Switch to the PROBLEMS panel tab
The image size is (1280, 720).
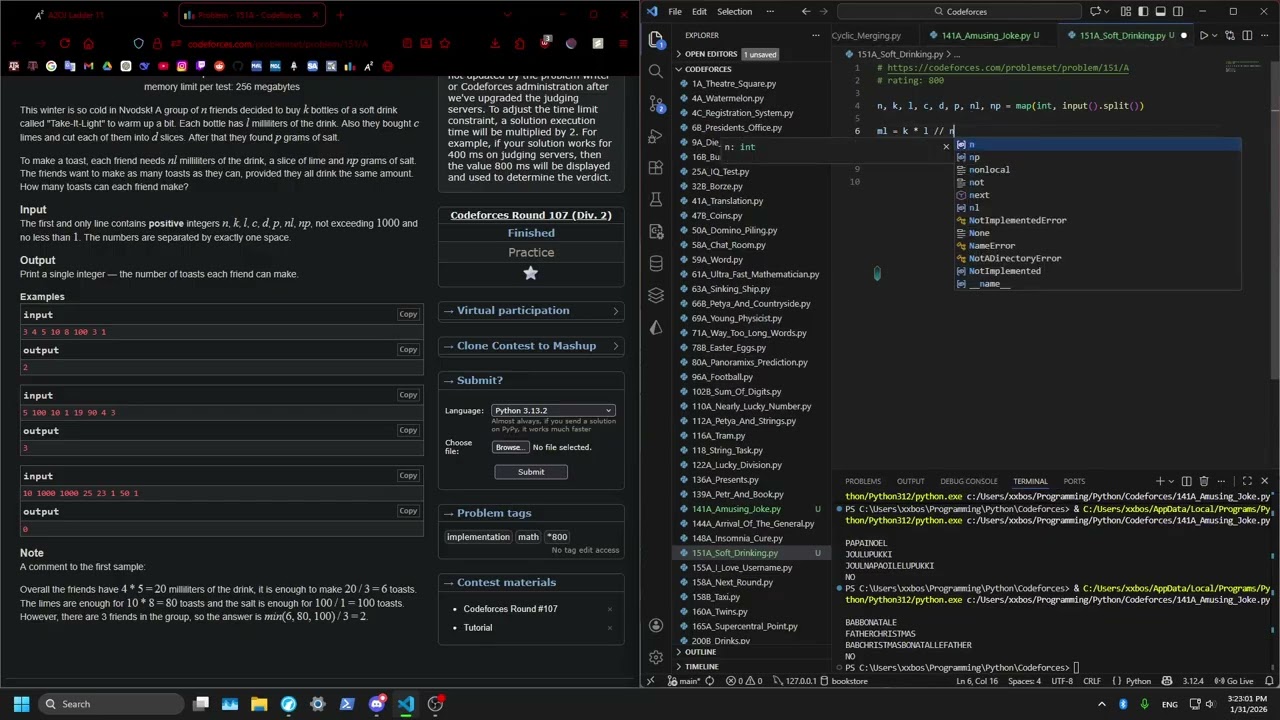[863, 481]
